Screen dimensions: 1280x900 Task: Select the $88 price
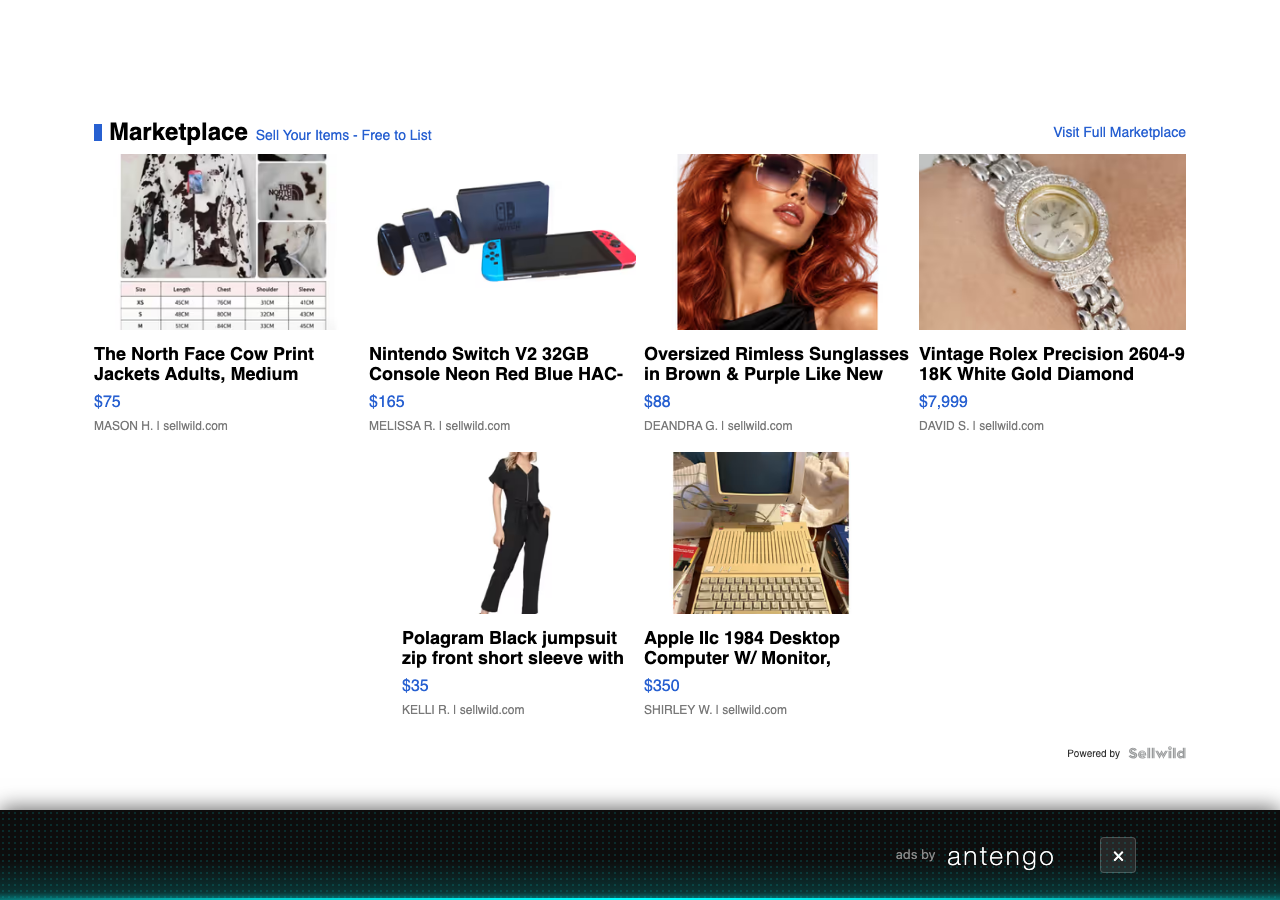657,402
